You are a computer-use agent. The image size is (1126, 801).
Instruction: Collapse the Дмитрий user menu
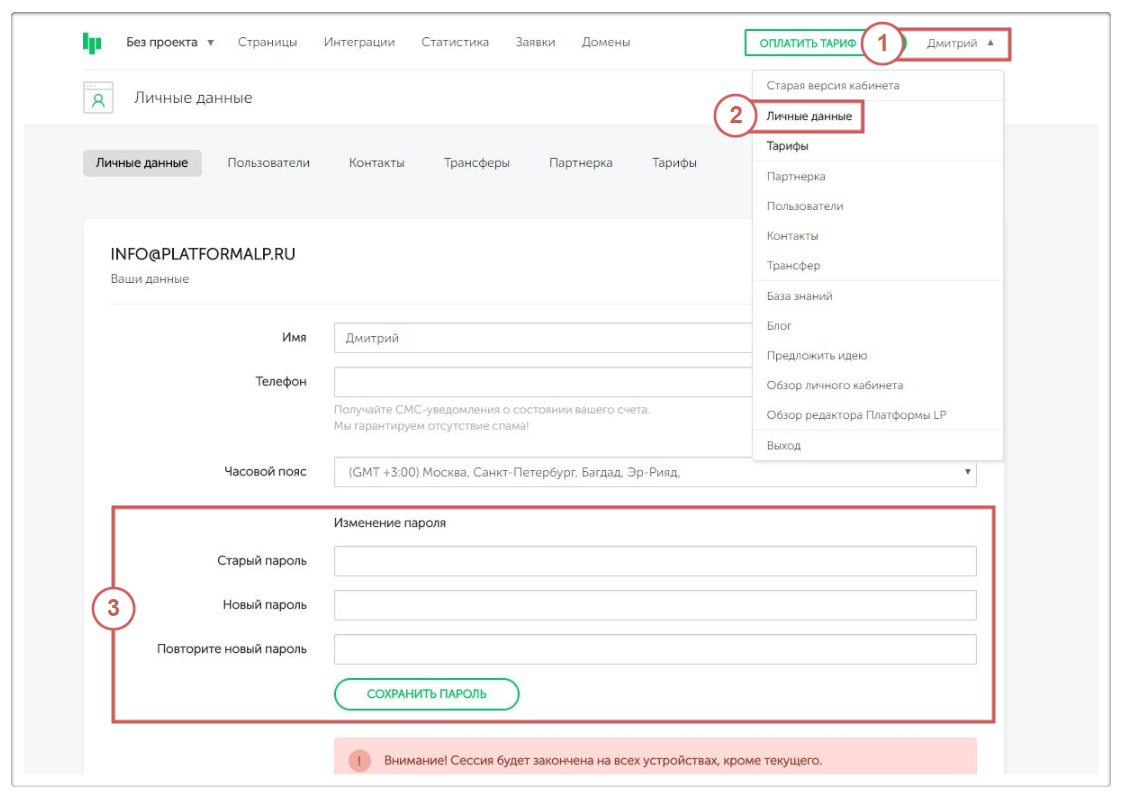(x=960, y=43)
